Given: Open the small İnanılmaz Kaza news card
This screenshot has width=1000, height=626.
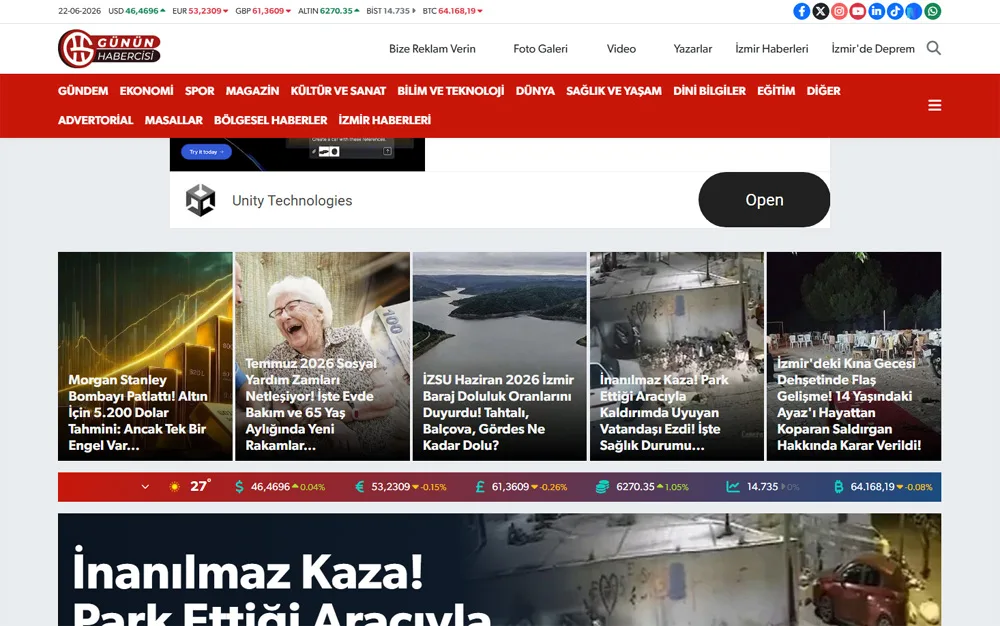Looking at the screenshot, I should [x=677, y=356].
